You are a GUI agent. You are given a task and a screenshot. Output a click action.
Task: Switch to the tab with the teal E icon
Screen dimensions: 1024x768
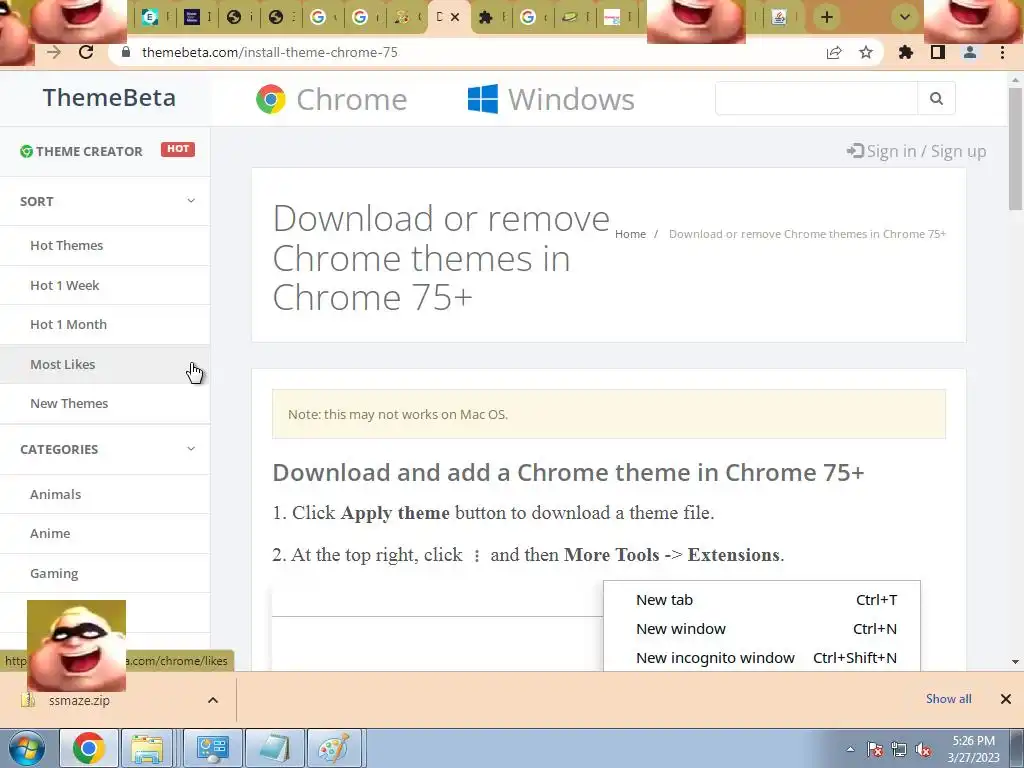pyautogui.click(x=150, y=17)
